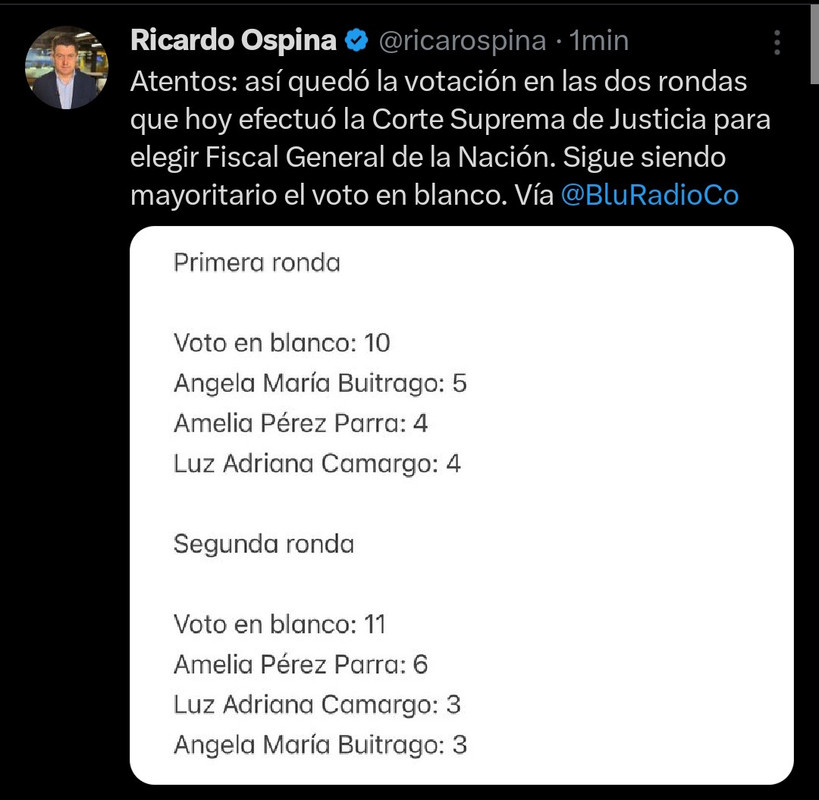The image size is (819, 800).
Task: Click the tweet text starting with 'Atentos'
Action: click(450, 138)
